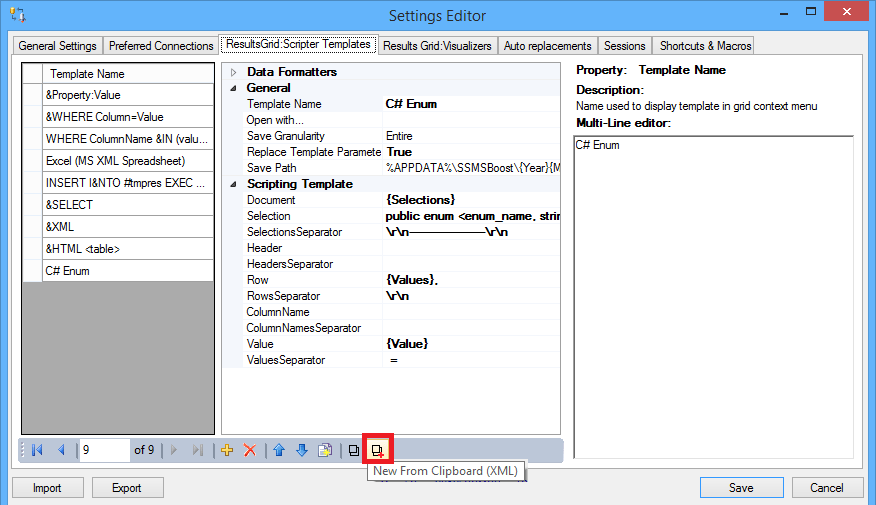The height and width of the screenshot is (505, 876).
Task: Go to the previous template record
Action: coord(60,450)
